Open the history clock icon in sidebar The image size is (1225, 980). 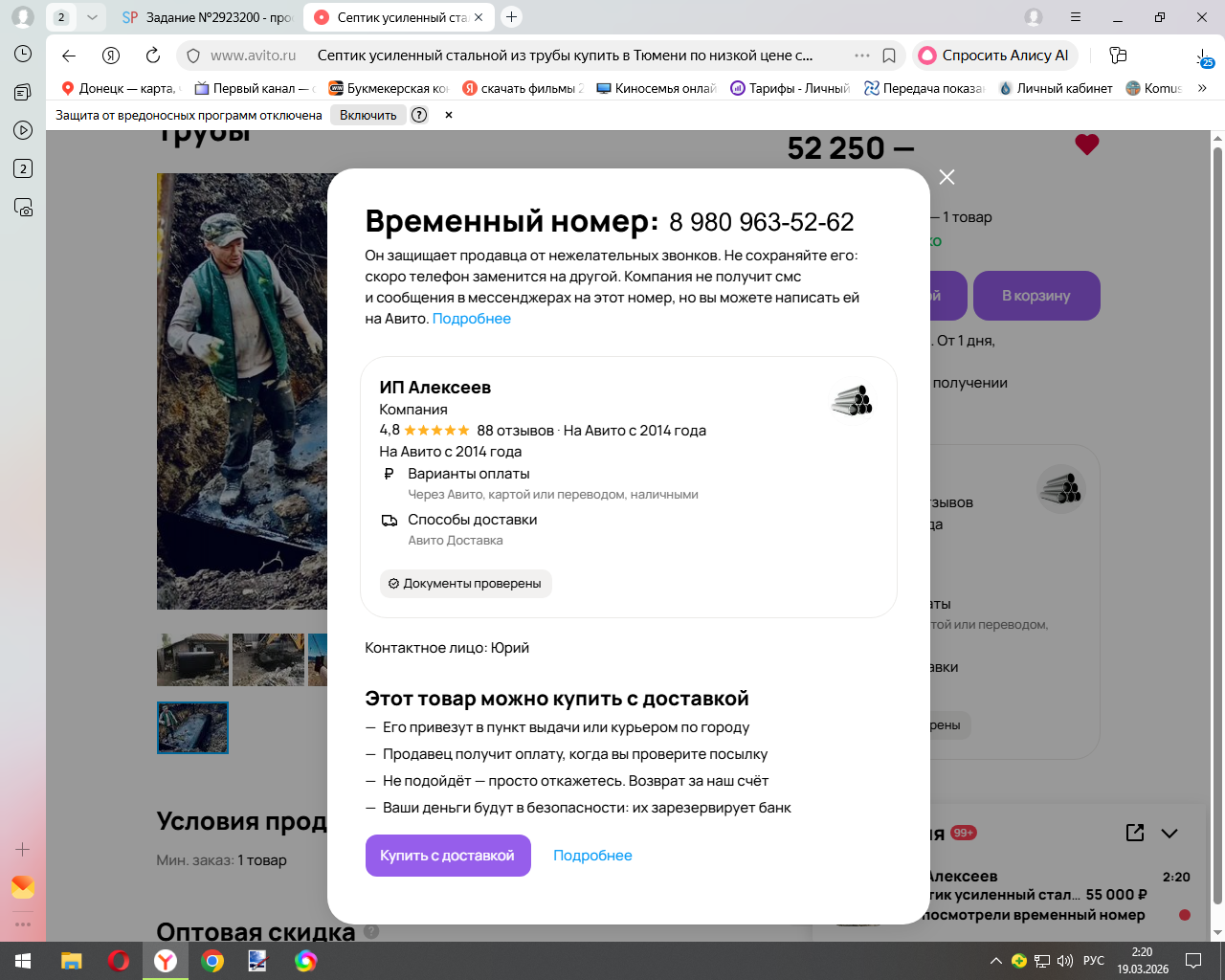[23, 54]
